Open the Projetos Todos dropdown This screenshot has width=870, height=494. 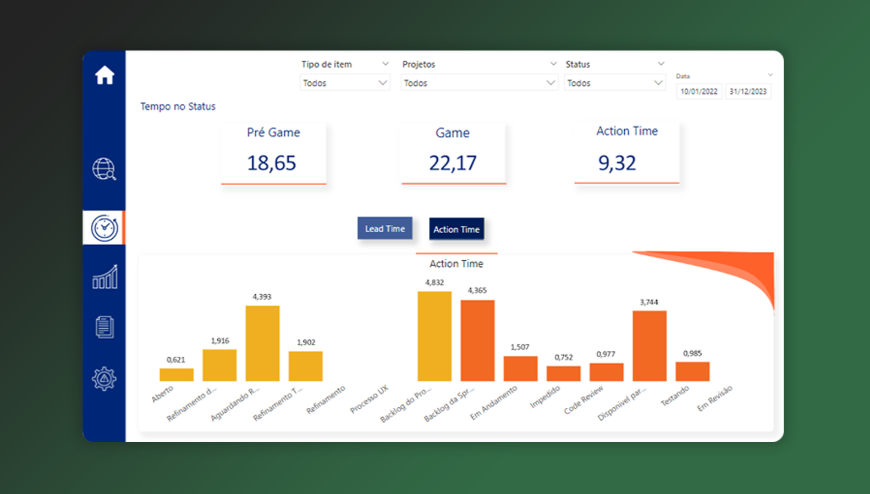479,83
